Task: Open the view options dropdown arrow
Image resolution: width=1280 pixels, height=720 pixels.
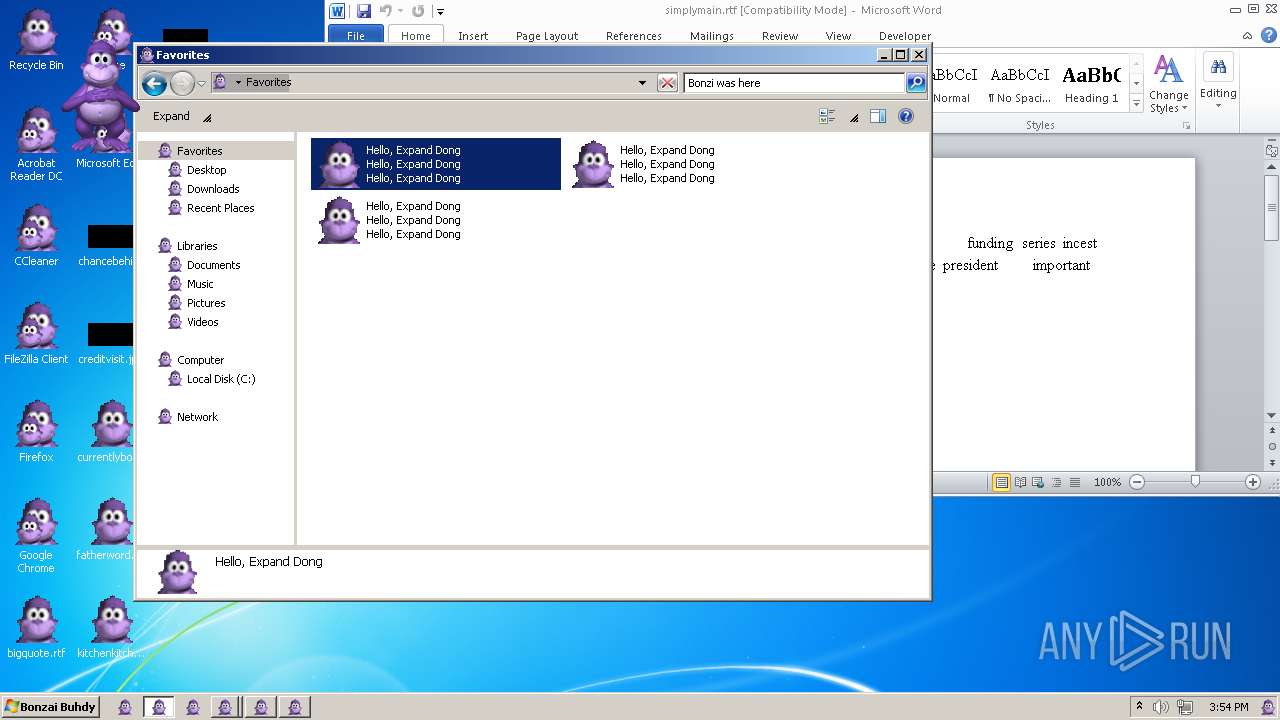Action: (854, 117)
